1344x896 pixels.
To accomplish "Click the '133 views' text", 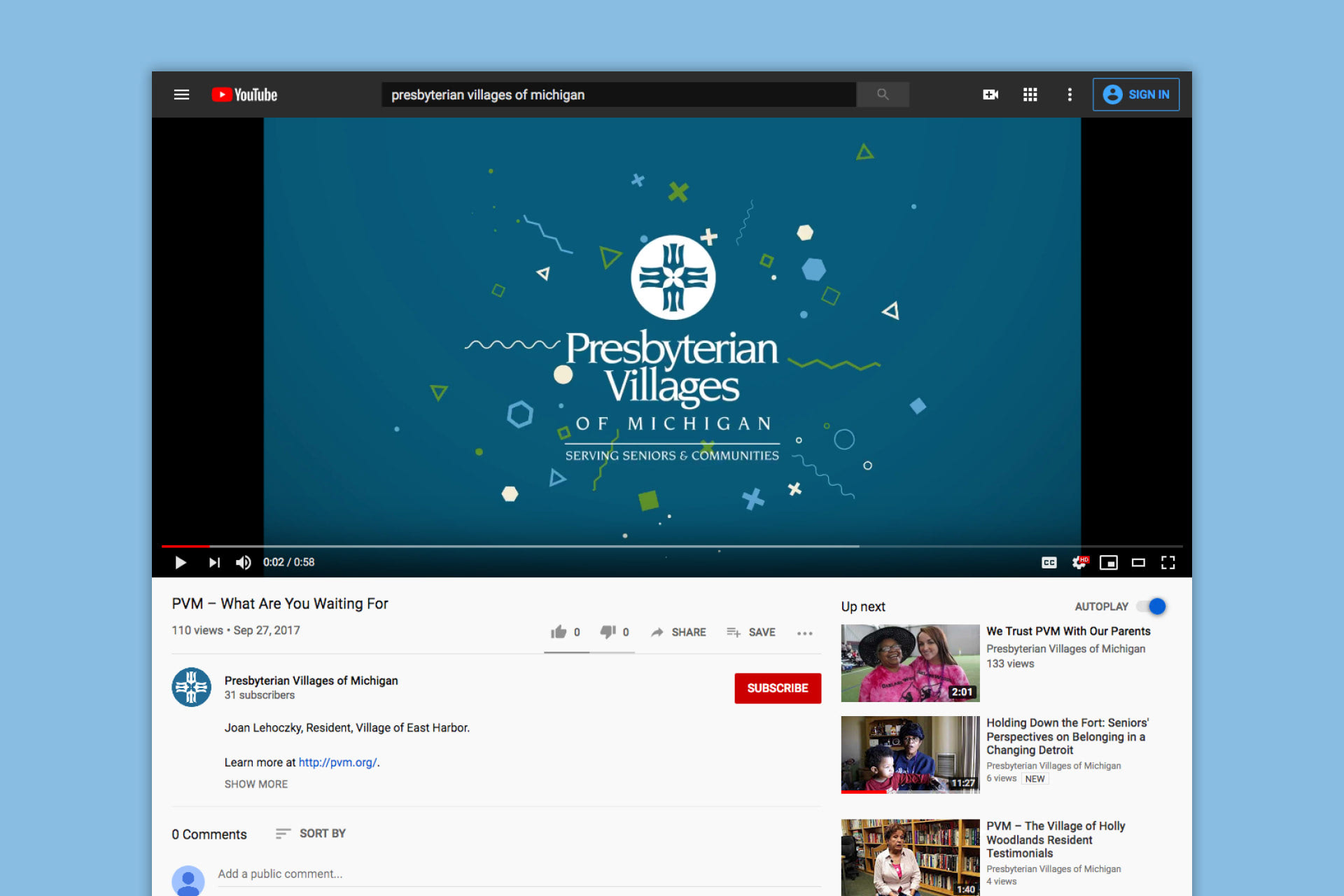I will [x=1010, y=664].
